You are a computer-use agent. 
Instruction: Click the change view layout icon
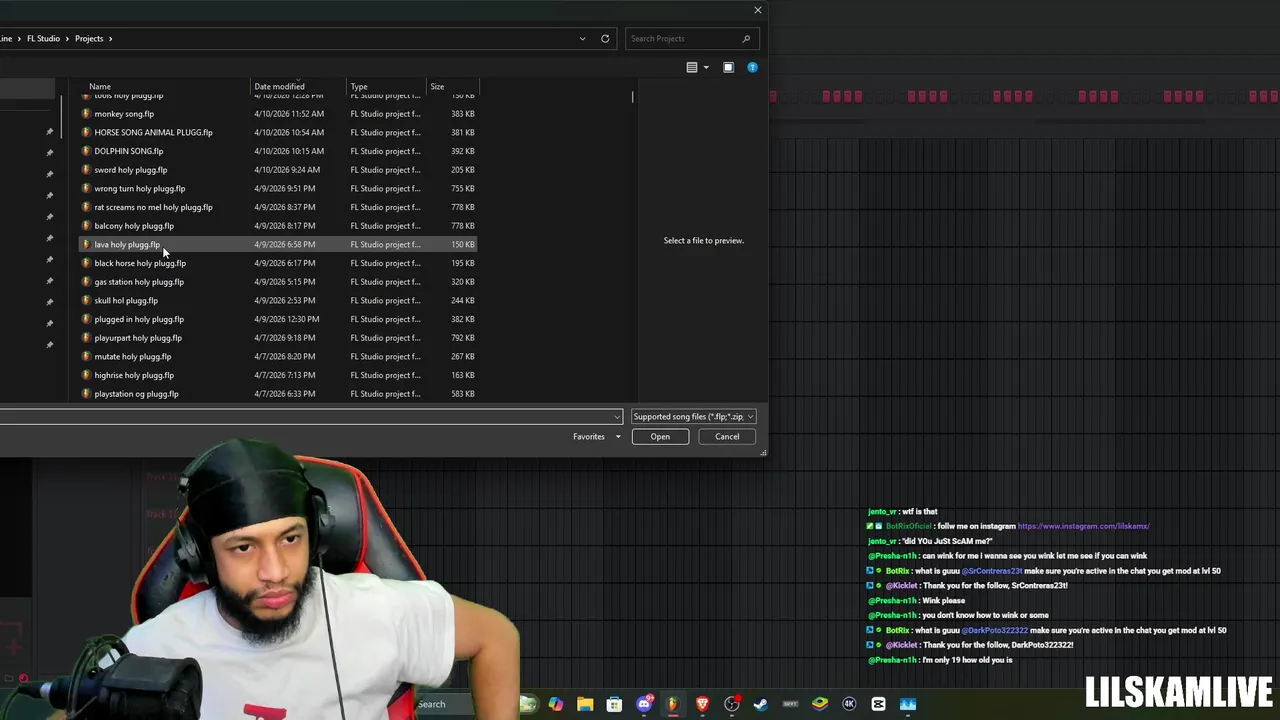point(692,67)
